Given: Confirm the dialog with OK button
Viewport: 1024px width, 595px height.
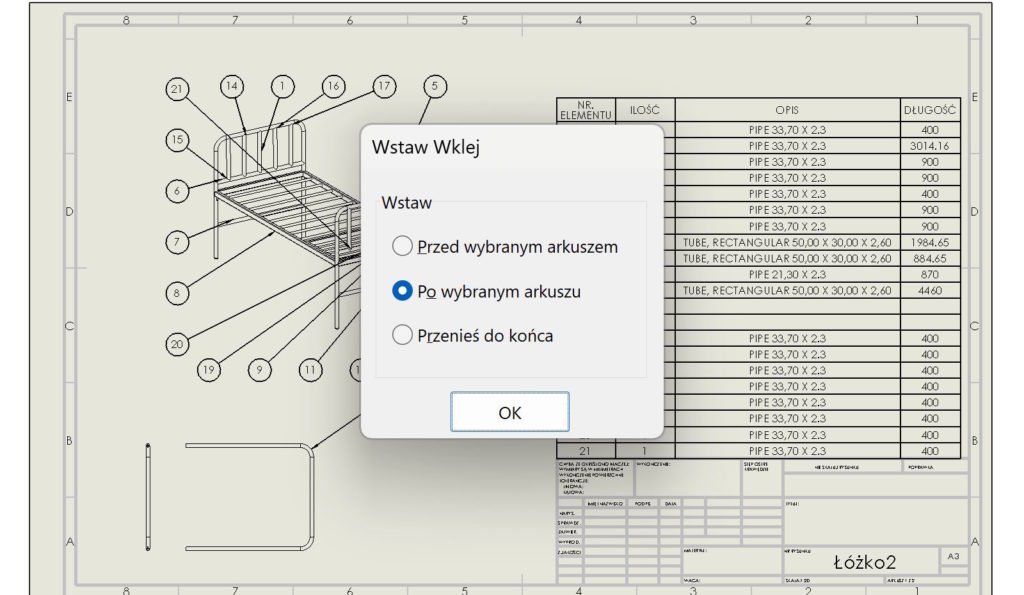Looking at the screenshot, I should click(x=509, y=412).
